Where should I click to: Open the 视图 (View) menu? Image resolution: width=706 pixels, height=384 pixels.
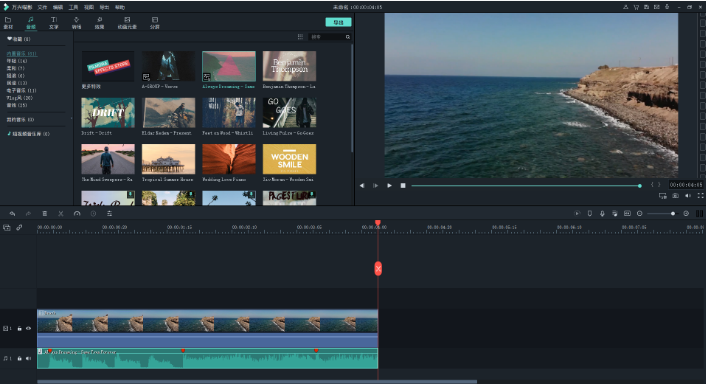[x=89, y=7]
